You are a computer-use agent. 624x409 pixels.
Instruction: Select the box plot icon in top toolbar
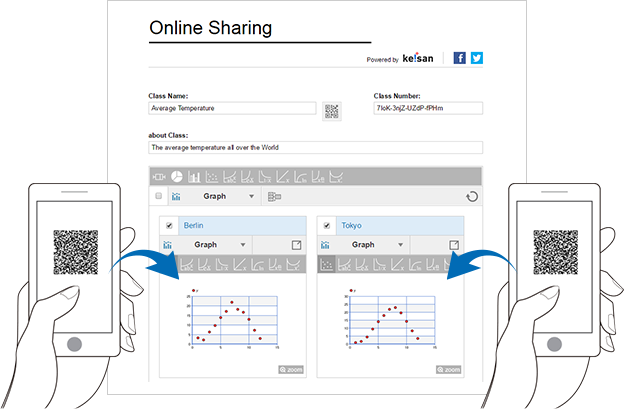tap(159, 177)
